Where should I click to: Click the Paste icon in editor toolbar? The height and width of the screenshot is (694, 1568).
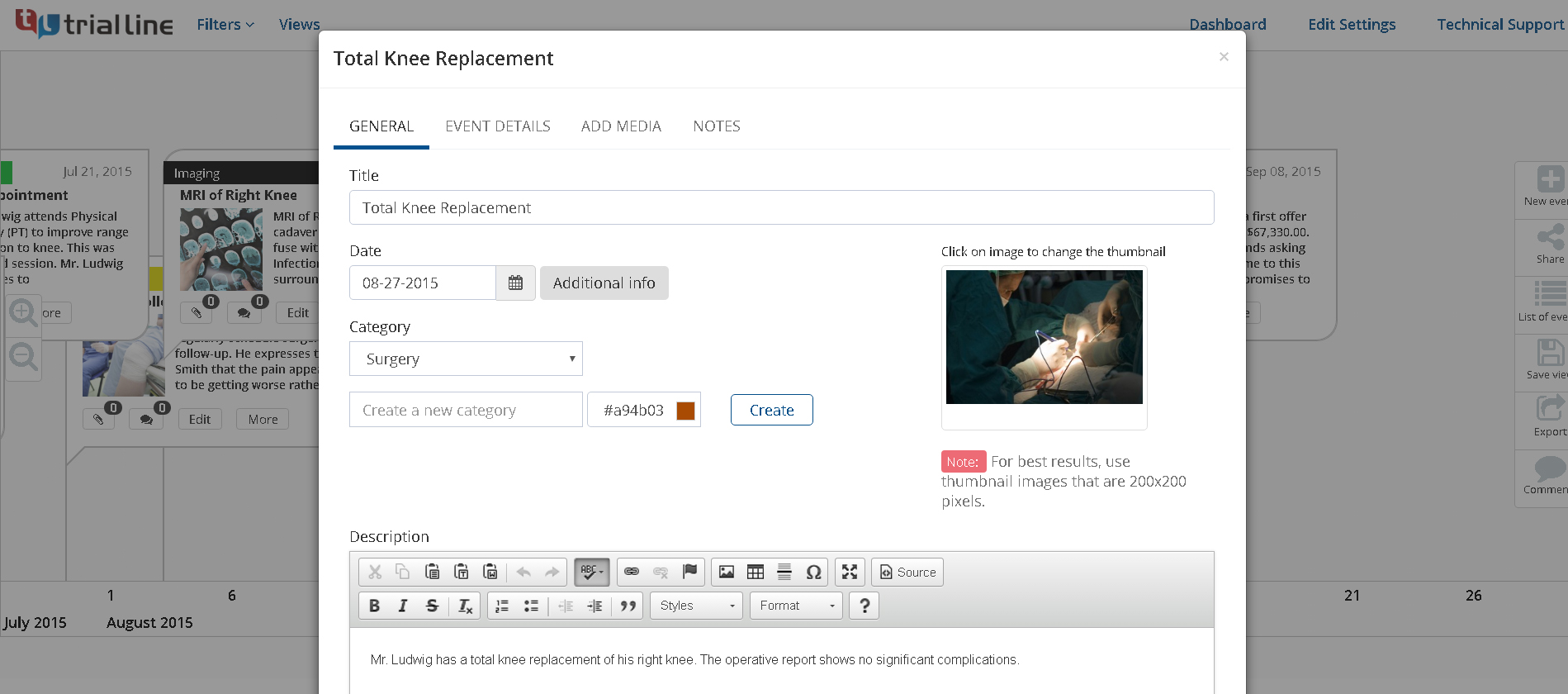pos(432,572)
